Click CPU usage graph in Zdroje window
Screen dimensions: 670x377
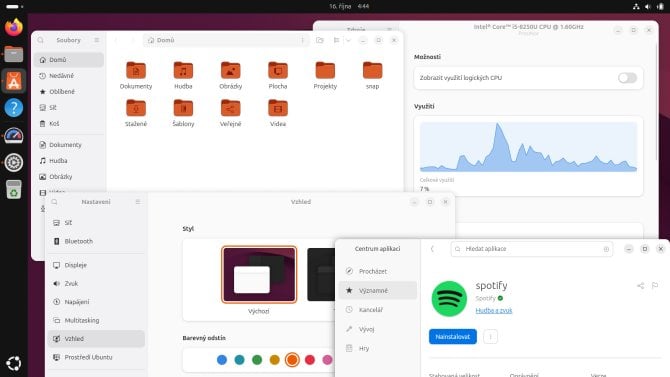click(528, 147)
